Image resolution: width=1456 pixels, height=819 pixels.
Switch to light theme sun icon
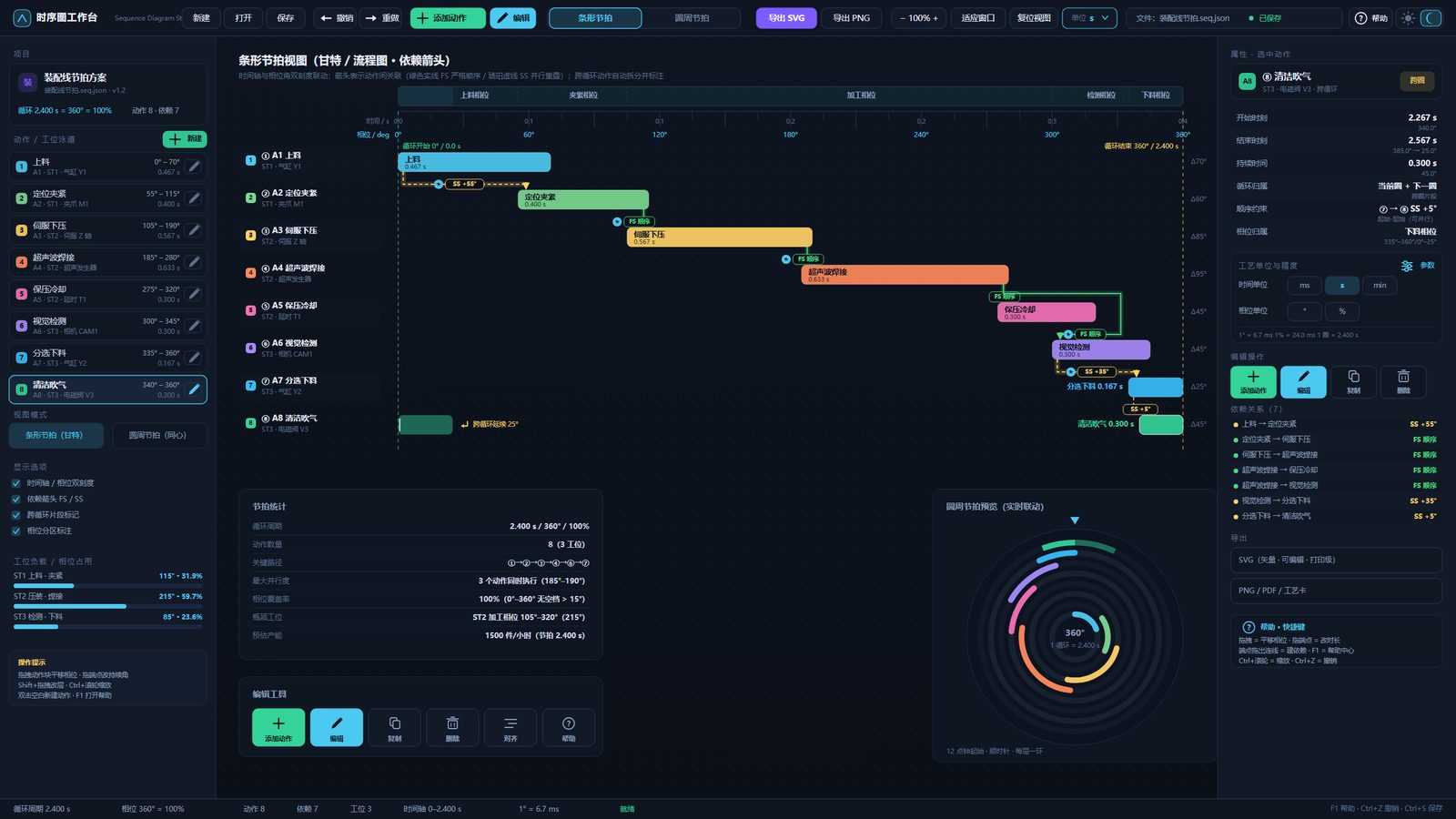pos(1408,18)
